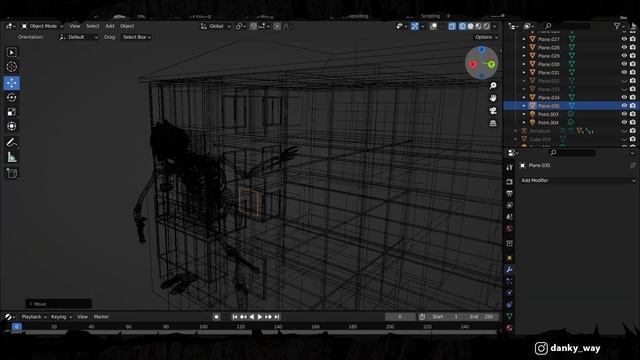Open the Default orientation dropdown
This screenshot has height=360, width=640.
79,37
